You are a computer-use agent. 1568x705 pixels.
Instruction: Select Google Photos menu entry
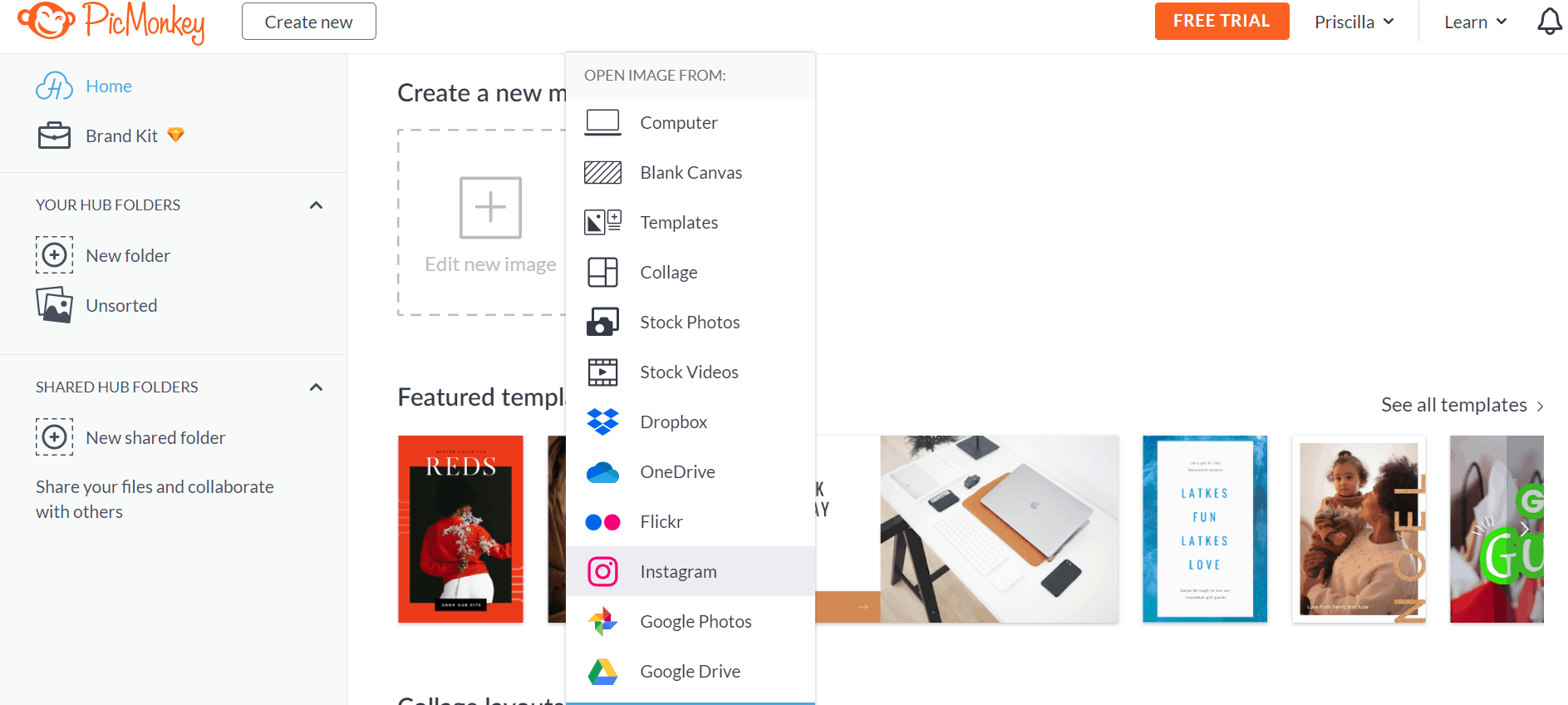pos(690,621)
